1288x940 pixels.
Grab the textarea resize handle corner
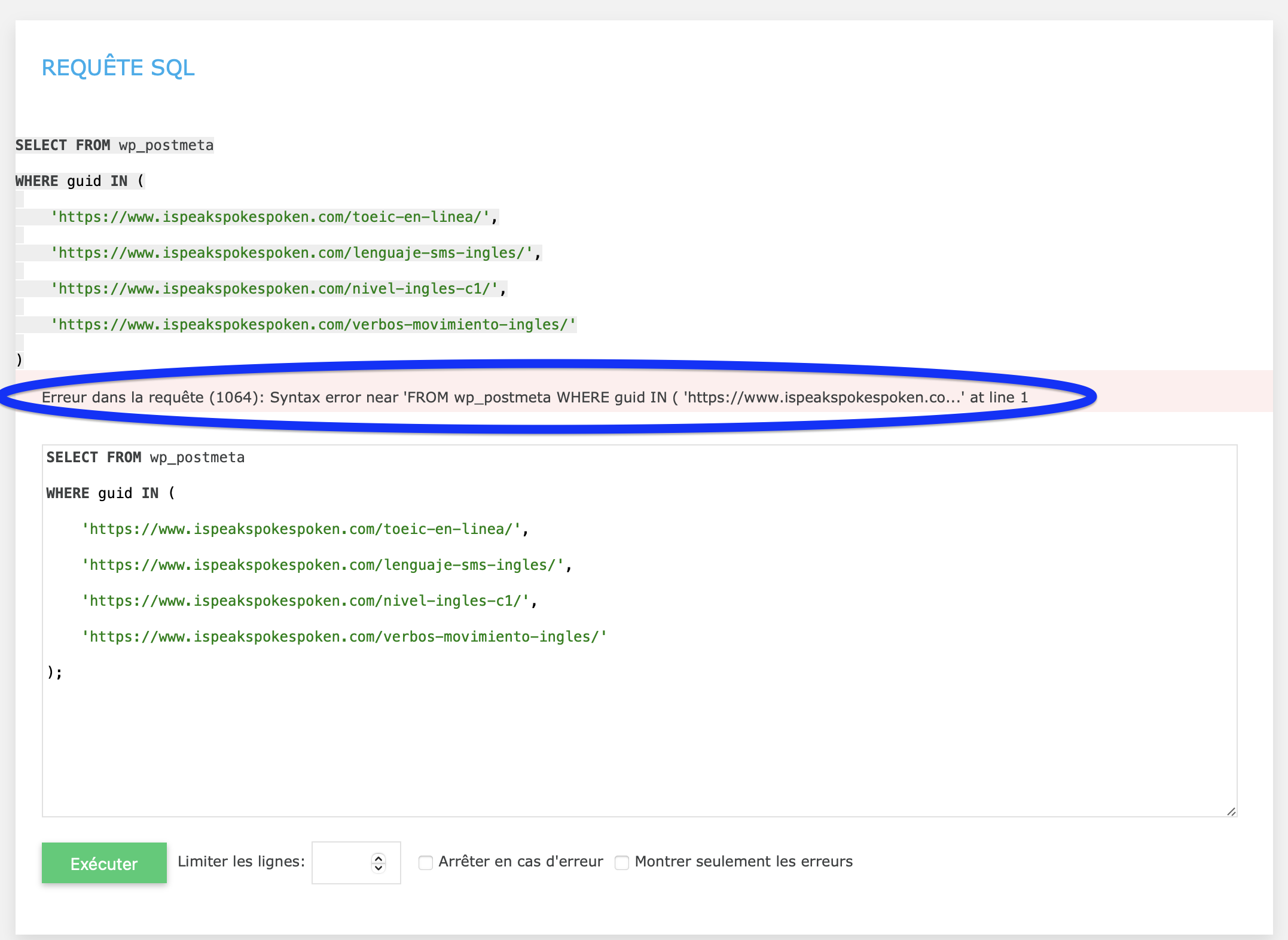1231,811
